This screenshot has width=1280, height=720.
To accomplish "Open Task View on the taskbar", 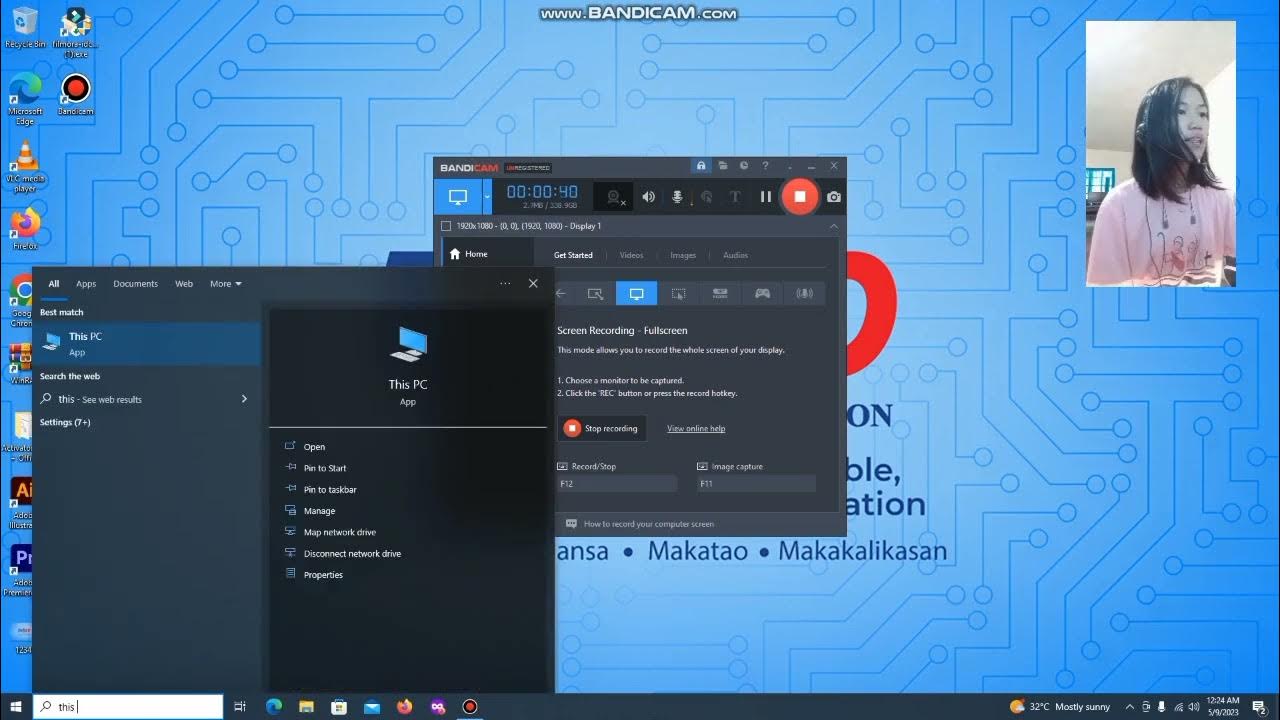I will (240, 707).
